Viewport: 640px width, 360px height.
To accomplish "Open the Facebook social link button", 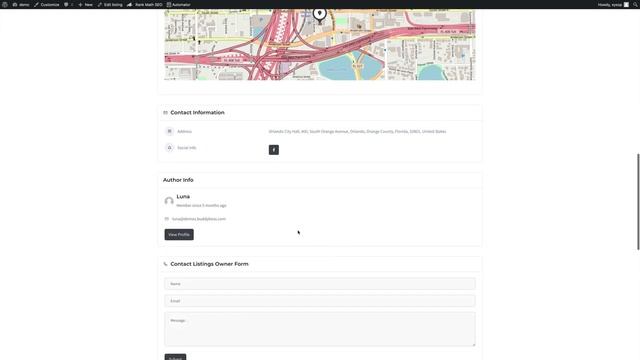I will [274, 150].
